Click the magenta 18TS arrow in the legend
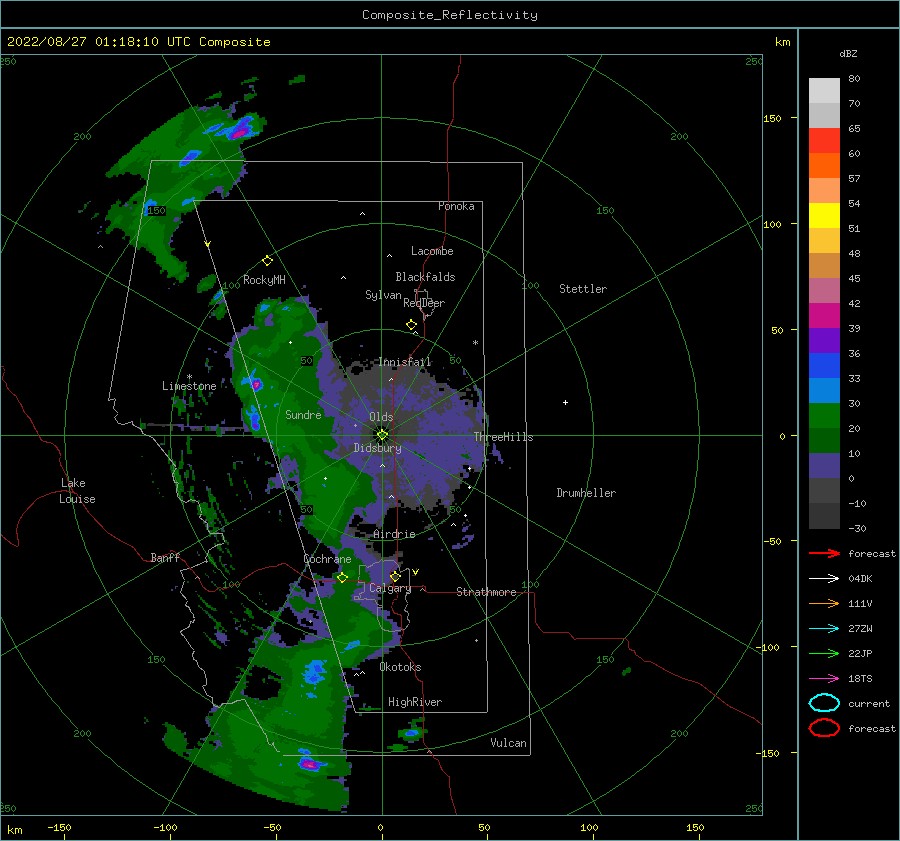This screenshot has width=900, height=841. tap(824, 679)
